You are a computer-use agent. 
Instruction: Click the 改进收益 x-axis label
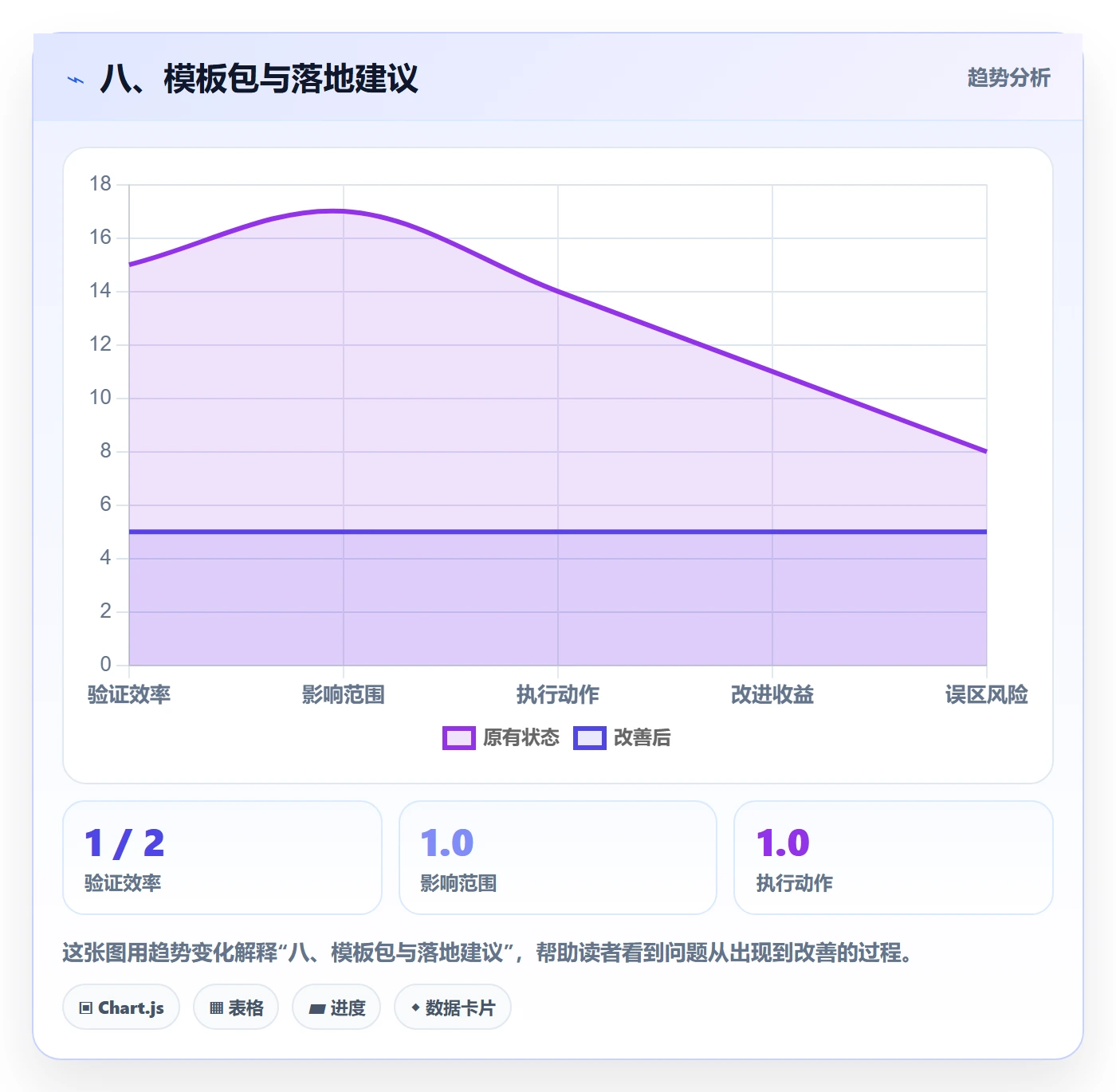tap(772, 695)
